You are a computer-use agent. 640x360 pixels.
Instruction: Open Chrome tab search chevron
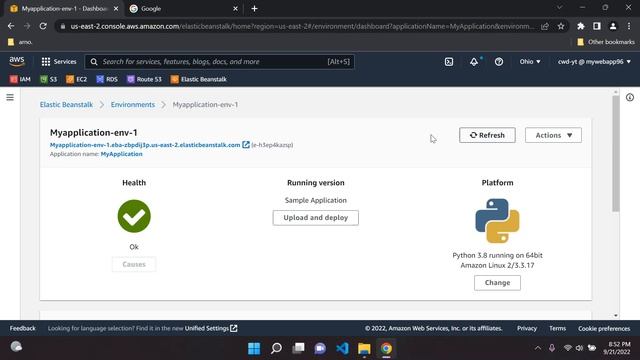tap(559, 7)
